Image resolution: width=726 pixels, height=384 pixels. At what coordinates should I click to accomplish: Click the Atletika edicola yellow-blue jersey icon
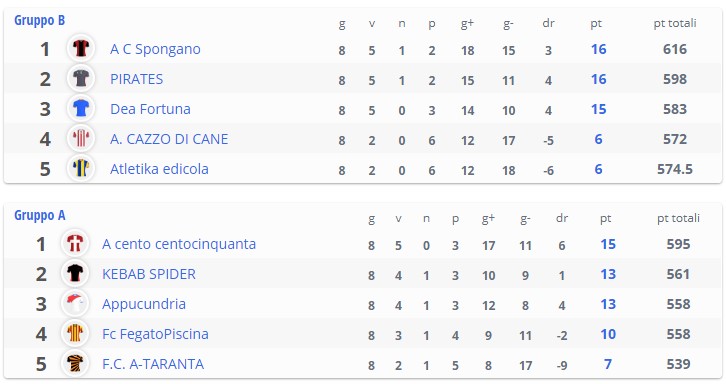81,168
